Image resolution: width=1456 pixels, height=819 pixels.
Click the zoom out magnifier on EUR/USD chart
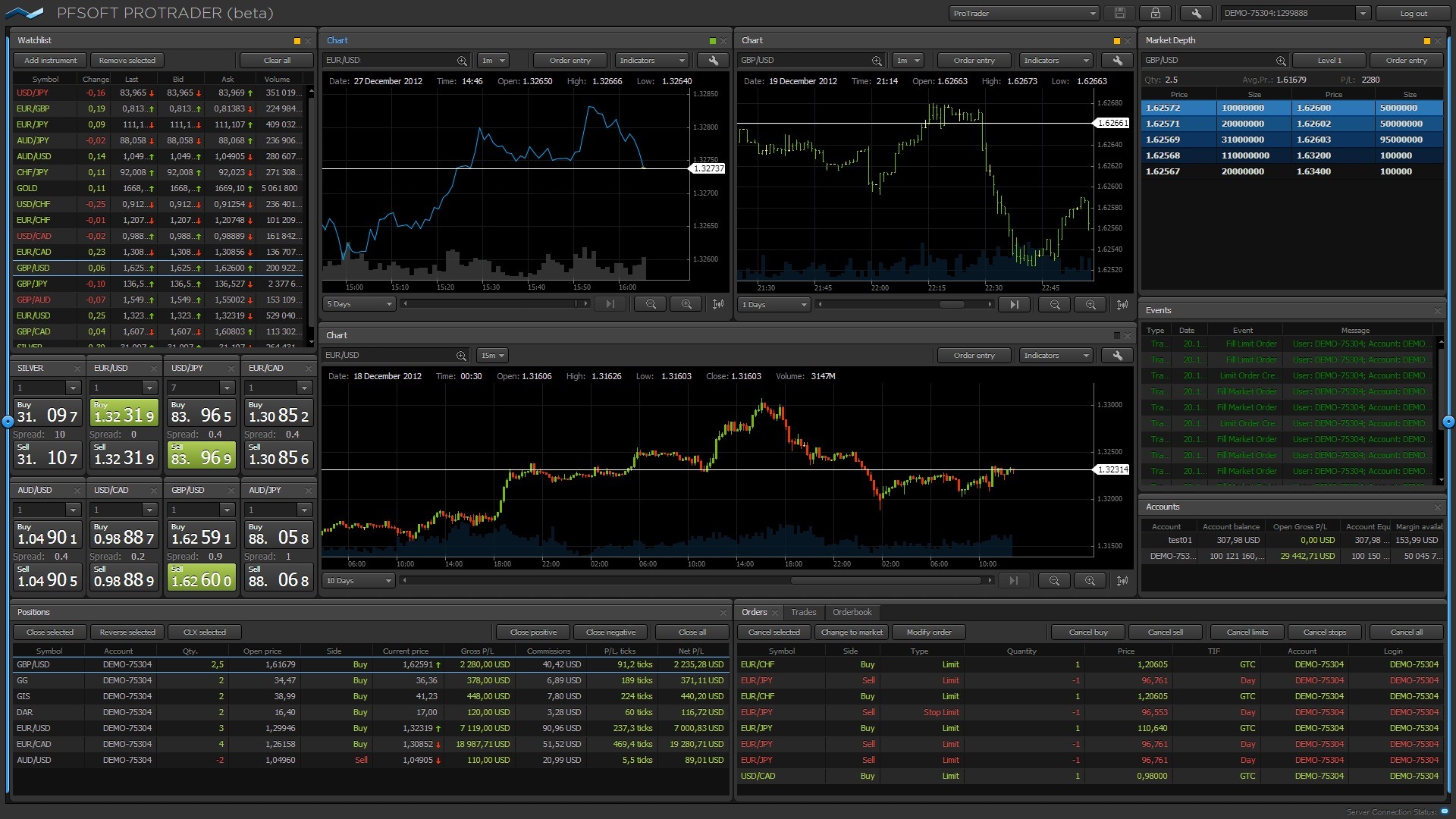pos(650,304)
